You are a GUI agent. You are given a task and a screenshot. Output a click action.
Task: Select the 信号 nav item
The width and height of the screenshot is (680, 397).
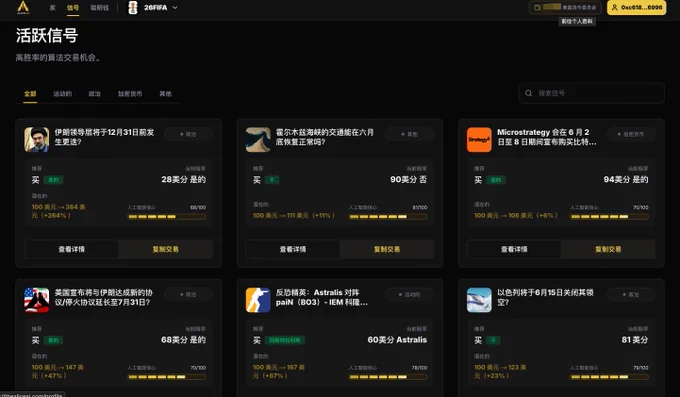click(73, 8)
